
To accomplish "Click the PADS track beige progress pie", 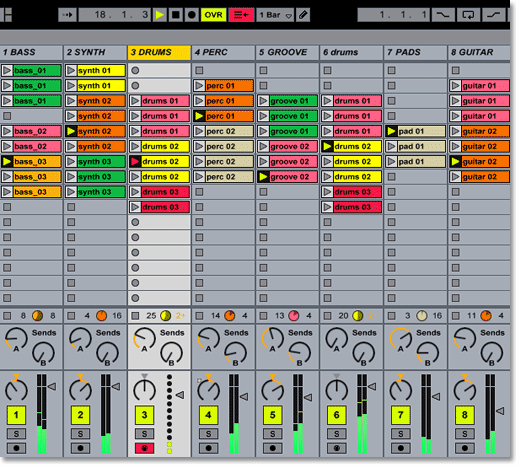I will click(x=422, y=316).
